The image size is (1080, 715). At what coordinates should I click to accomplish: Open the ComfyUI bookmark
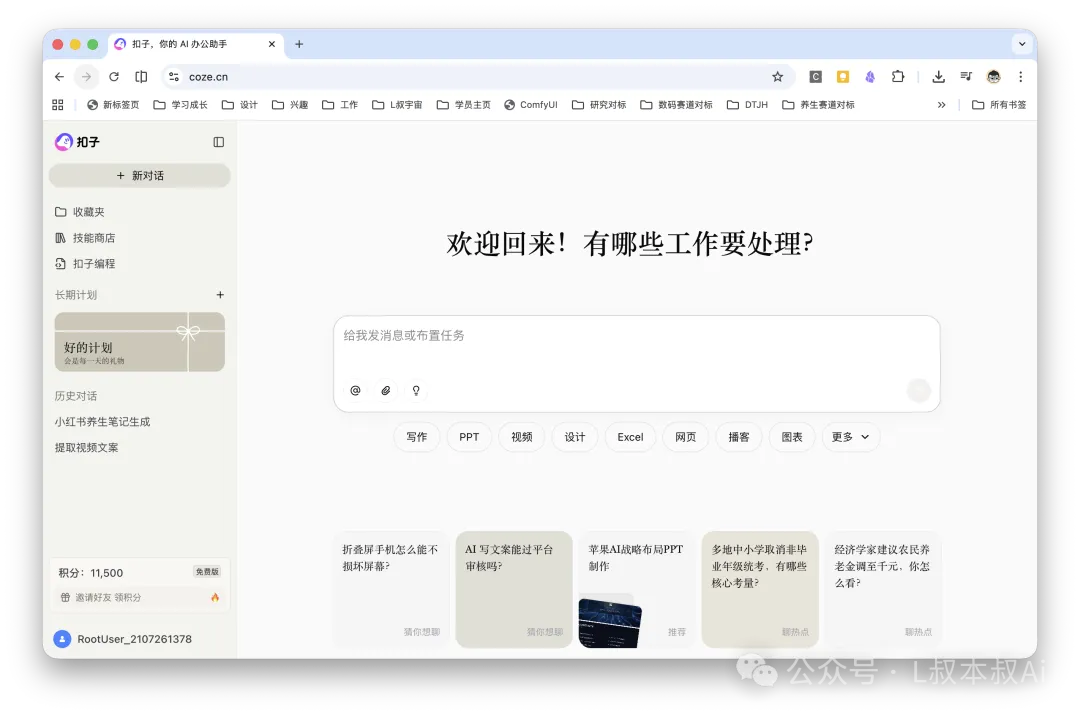(530, 105)
